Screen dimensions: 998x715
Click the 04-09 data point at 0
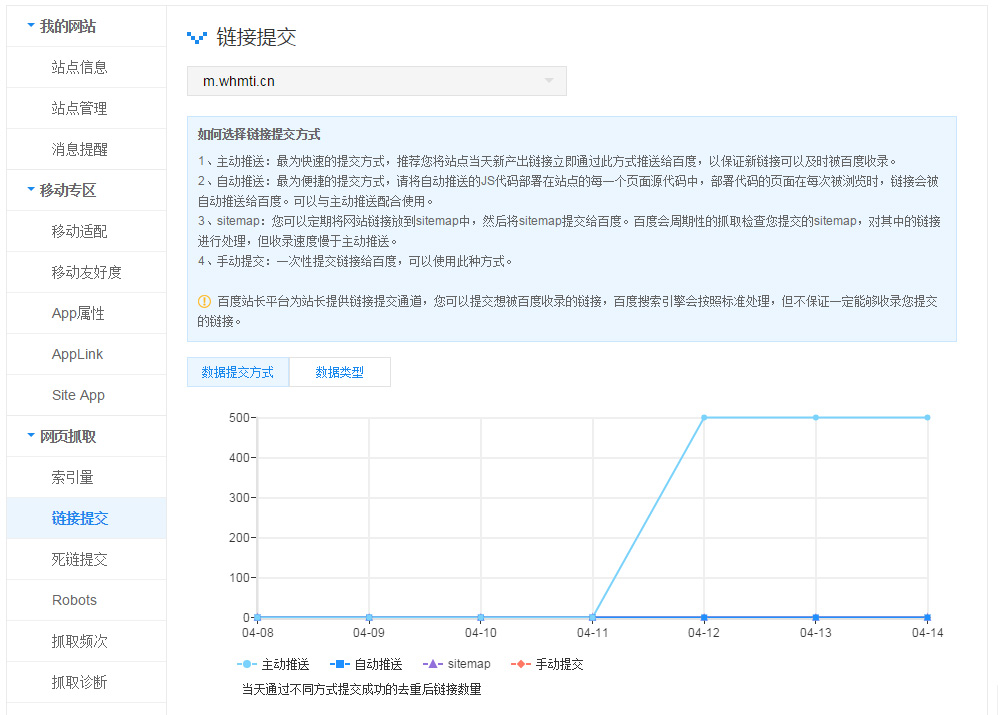click(369, 618)
